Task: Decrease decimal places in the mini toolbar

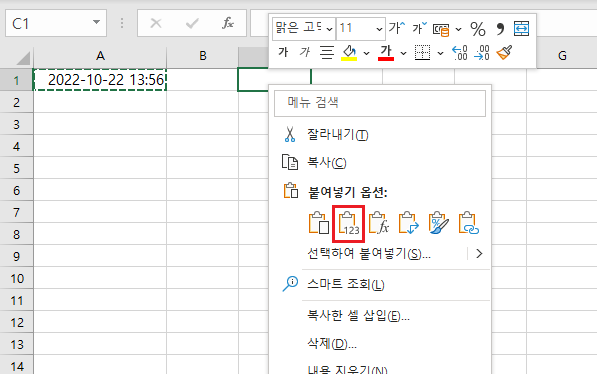Action: (482, 53)
